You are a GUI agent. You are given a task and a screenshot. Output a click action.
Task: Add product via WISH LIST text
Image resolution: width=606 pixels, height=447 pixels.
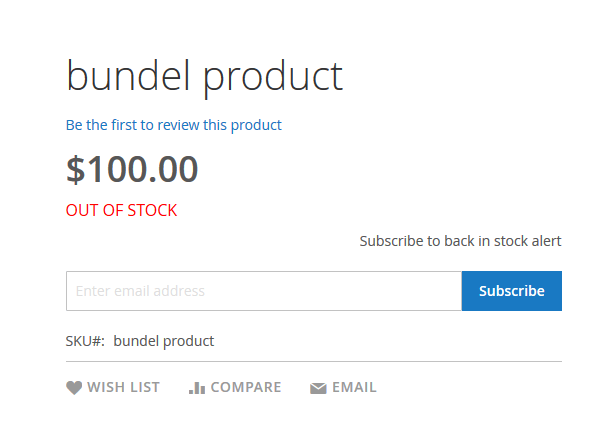(123, 387)
